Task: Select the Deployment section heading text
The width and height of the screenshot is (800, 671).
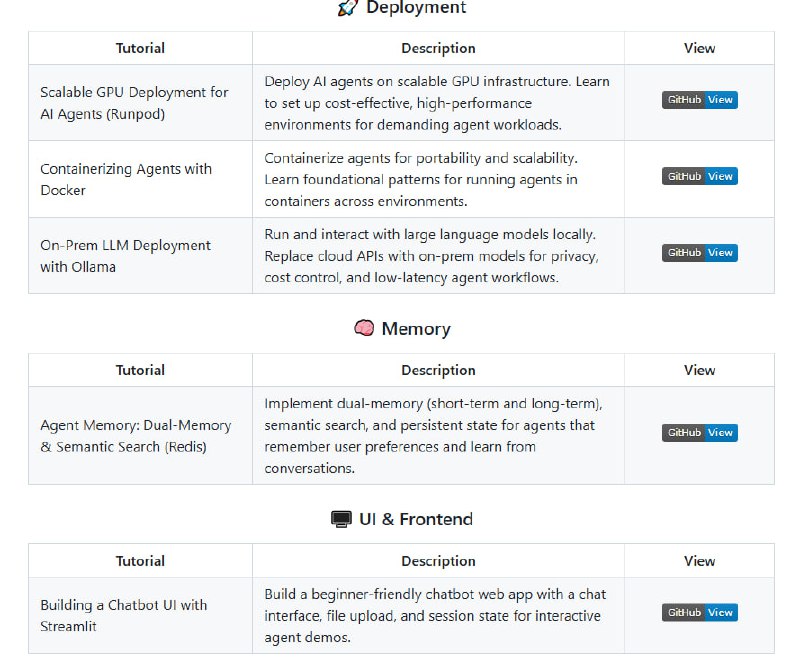Action: (x=416, y=8)
